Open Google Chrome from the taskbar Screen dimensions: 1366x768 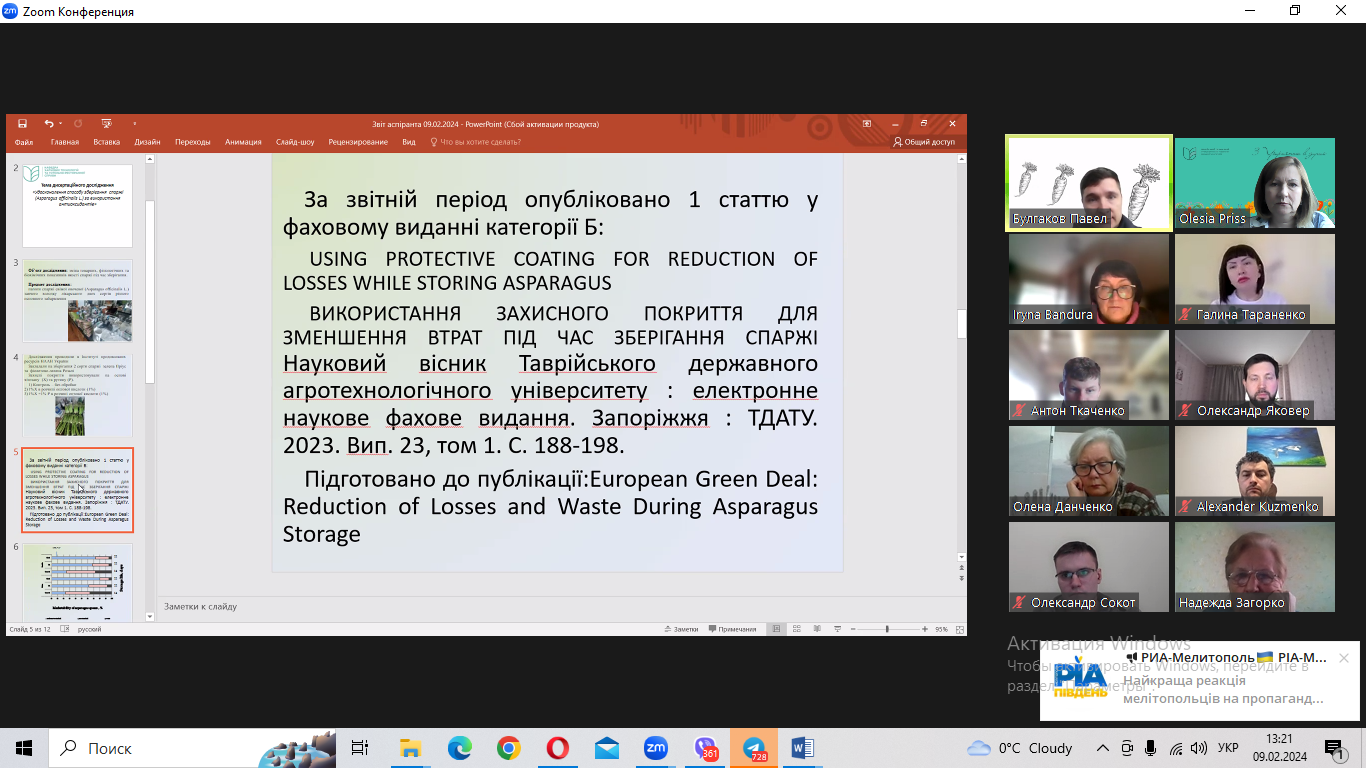pyautogui.click(x=508, y=748)
